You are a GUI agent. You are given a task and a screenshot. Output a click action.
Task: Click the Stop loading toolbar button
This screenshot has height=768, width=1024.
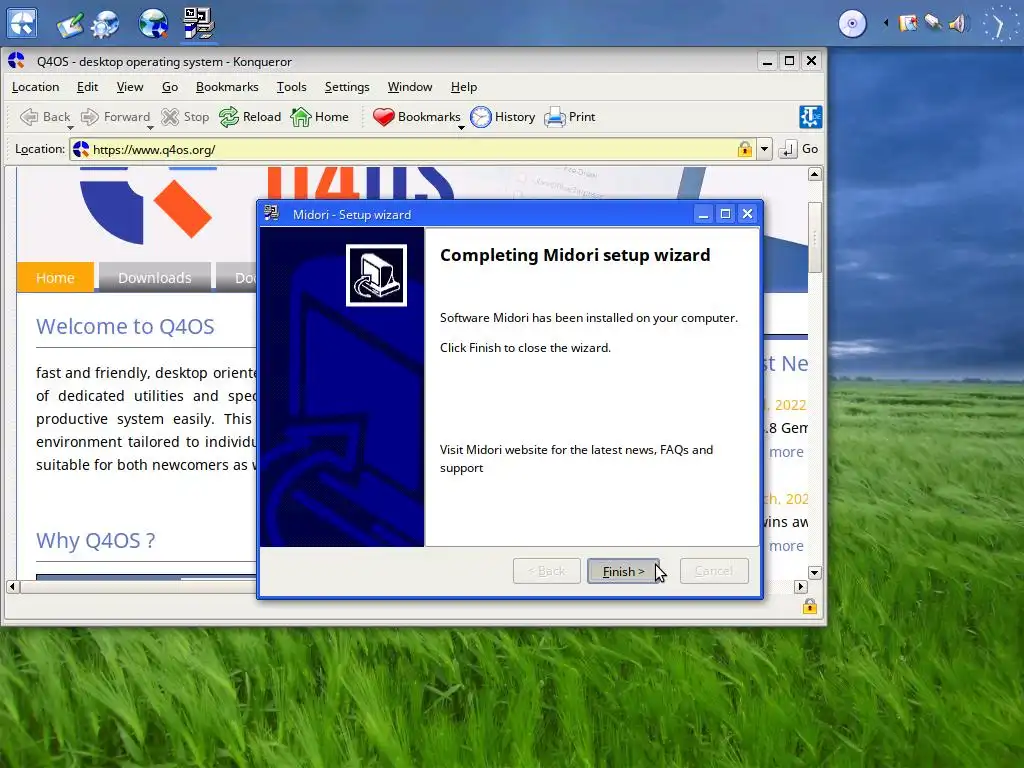(185, 117)
